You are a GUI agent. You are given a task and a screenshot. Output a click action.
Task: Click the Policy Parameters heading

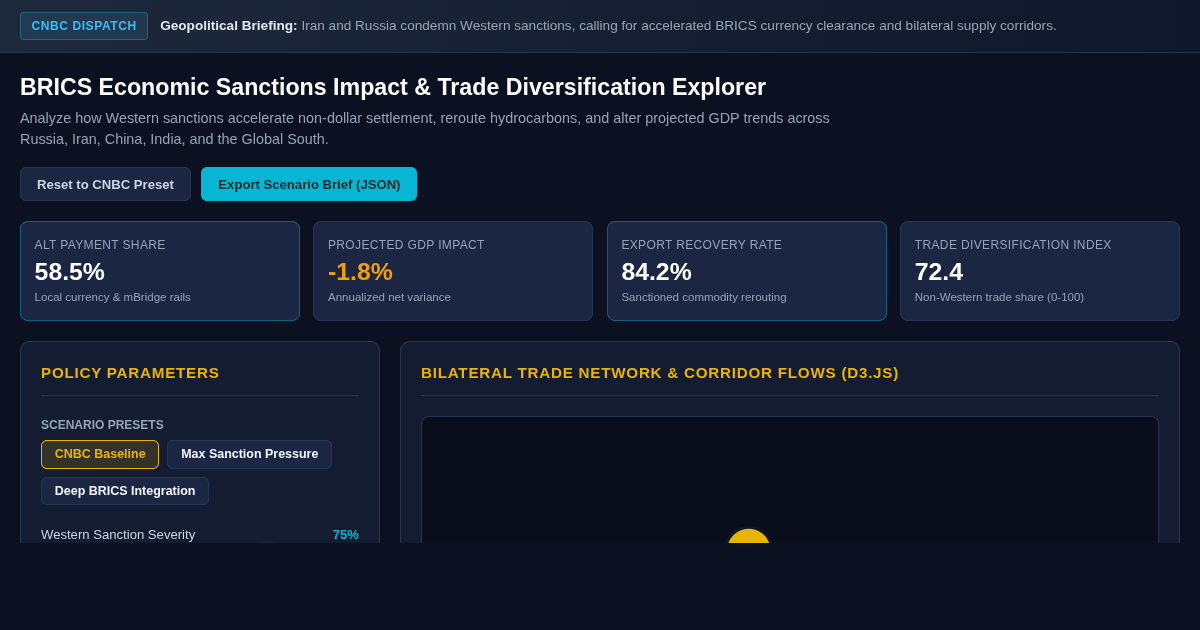(130, 373)
